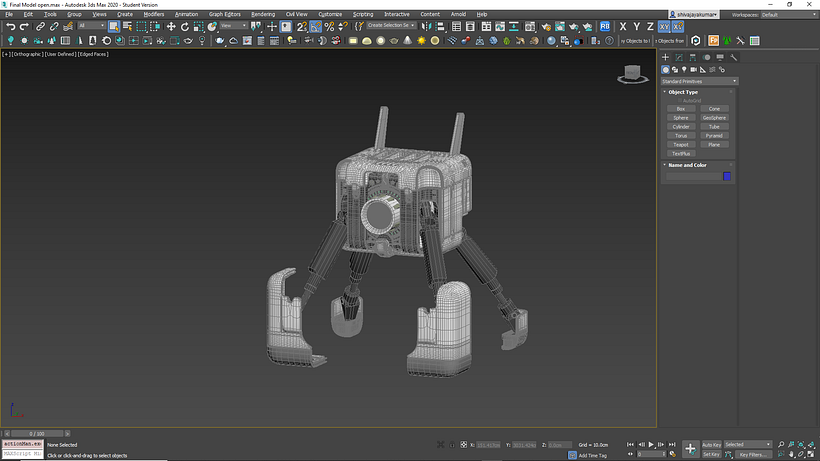This screenshot has width=820, height=461.
Task: Click the blue RB toolbar icon
Action: [x=605, y=26]
